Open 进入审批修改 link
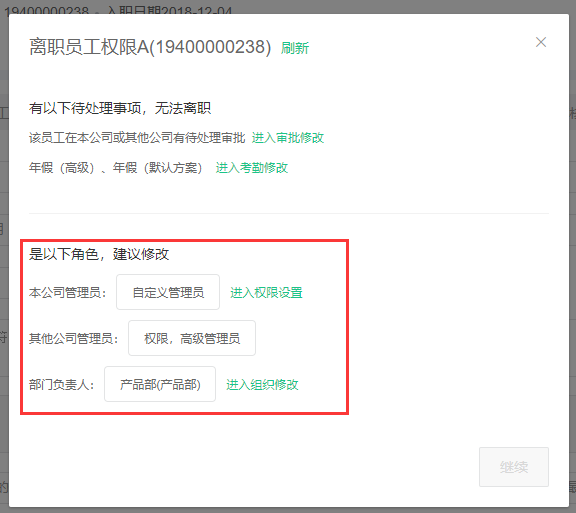This screenshot has height=513, width=576. click(x=288, y=138)
